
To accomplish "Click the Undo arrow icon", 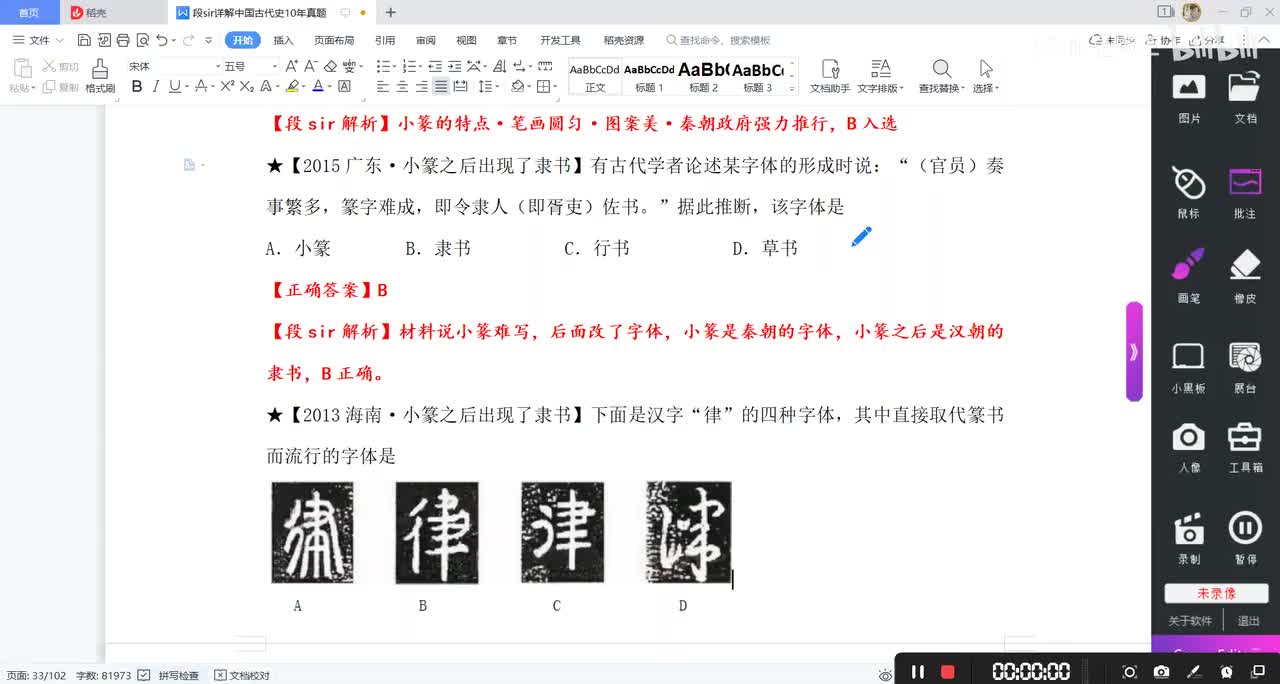I will coord(162,40).
